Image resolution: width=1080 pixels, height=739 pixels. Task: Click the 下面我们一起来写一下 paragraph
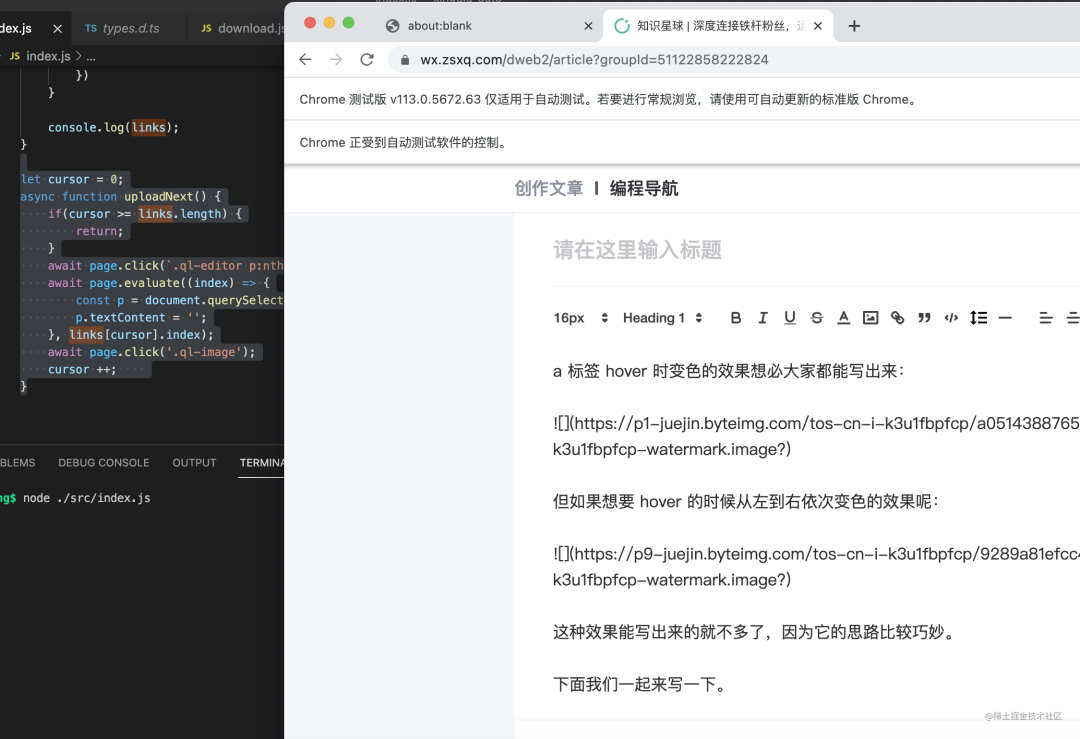[640, 685]
